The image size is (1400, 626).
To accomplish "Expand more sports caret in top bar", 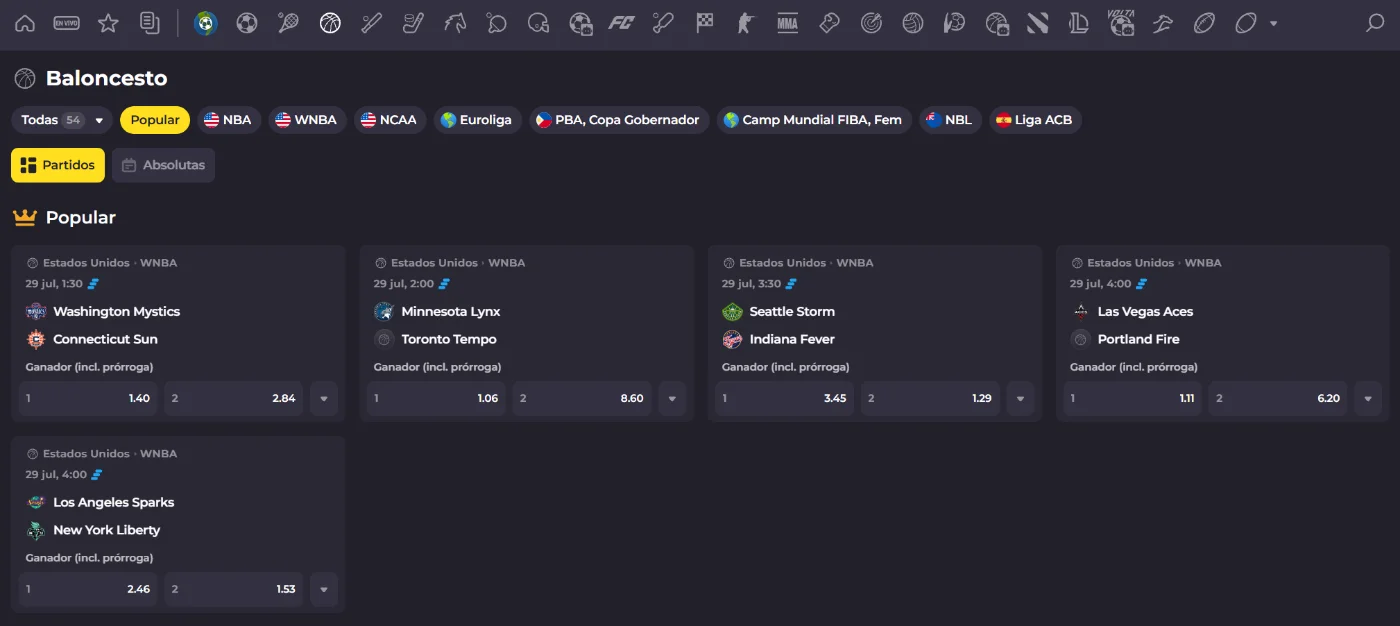I will click(1273, 23).
